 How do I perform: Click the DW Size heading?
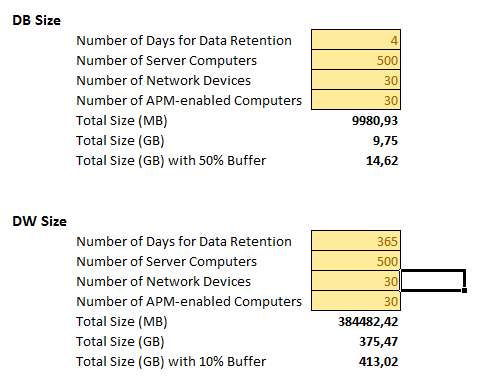39,221
